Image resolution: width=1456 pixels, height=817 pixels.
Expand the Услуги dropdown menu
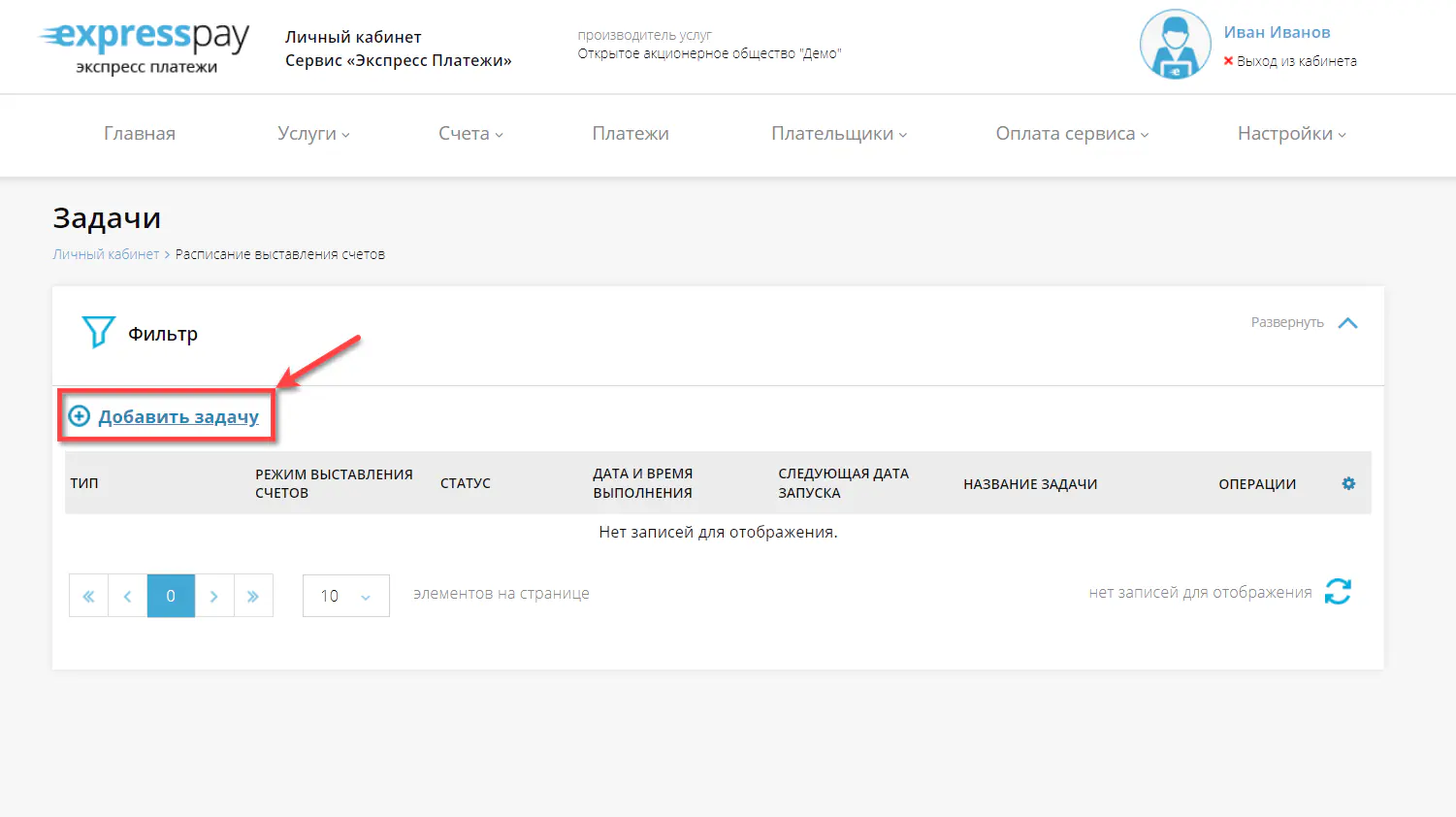(312, 133)
